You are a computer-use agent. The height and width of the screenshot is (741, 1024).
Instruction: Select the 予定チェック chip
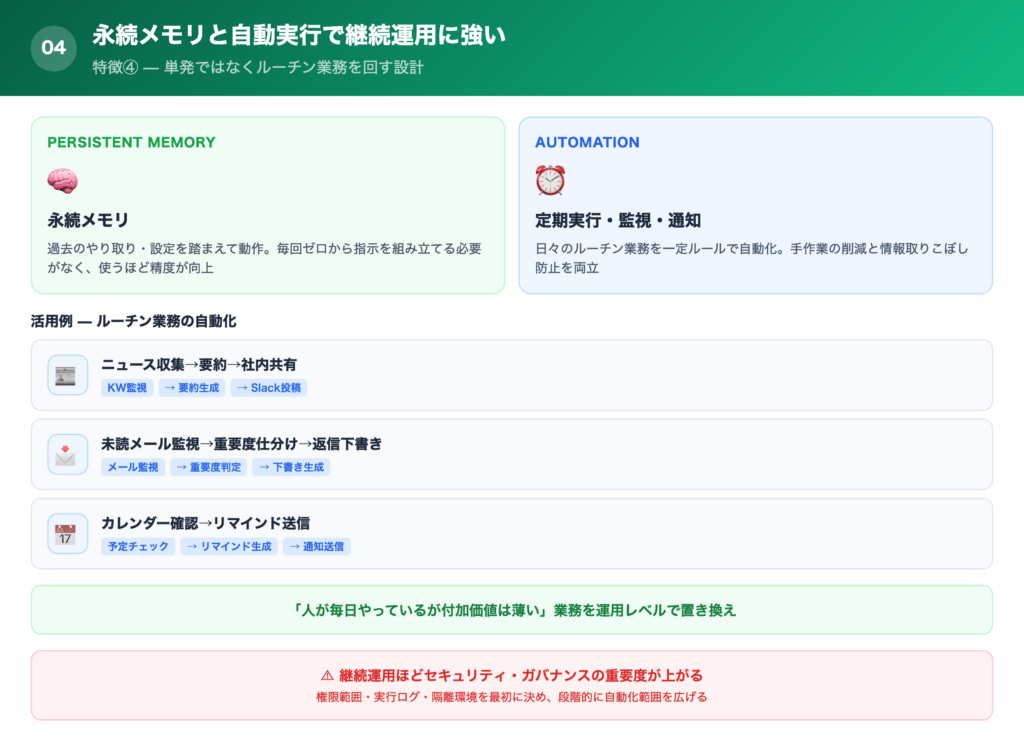pyautogui.click(x=139, y=546)
